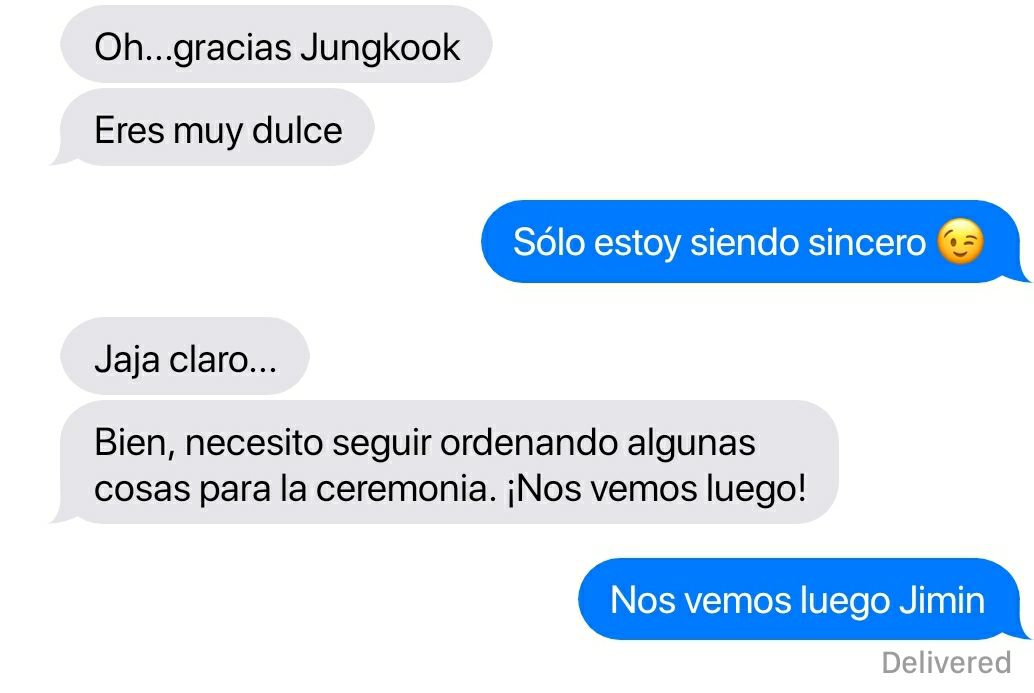
Task: Click the word 'Jaja' in gray bubble
Action: [x=127, y=361]
